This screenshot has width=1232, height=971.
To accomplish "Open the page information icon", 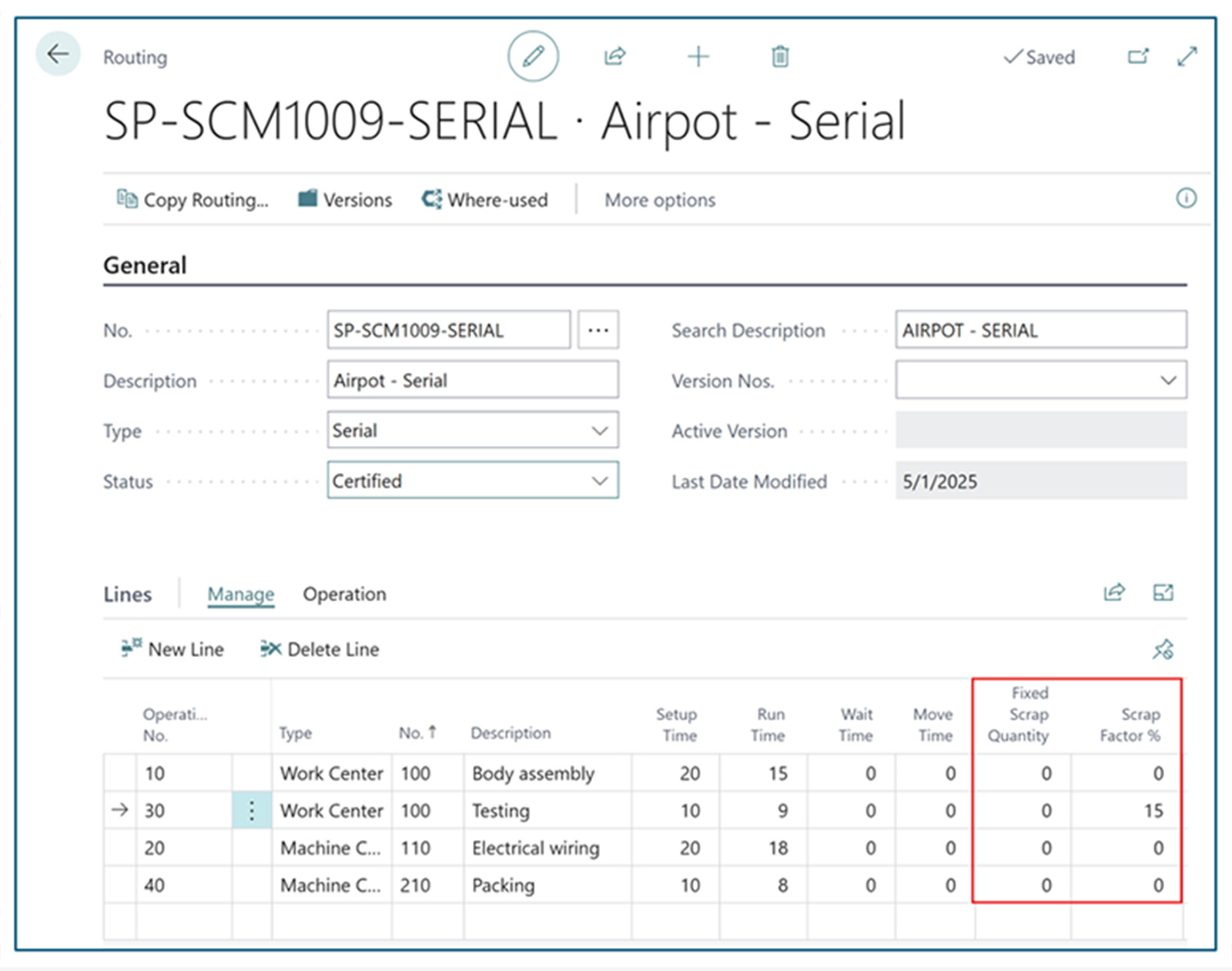I will tap(1187, 199).
